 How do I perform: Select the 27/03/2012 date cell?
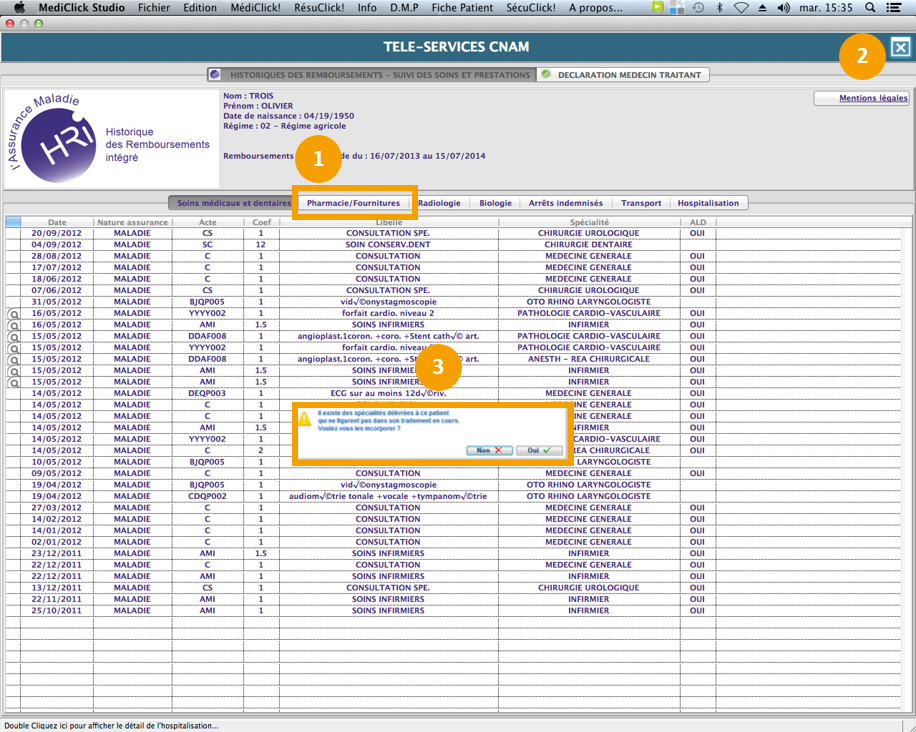tap(57, 508)
